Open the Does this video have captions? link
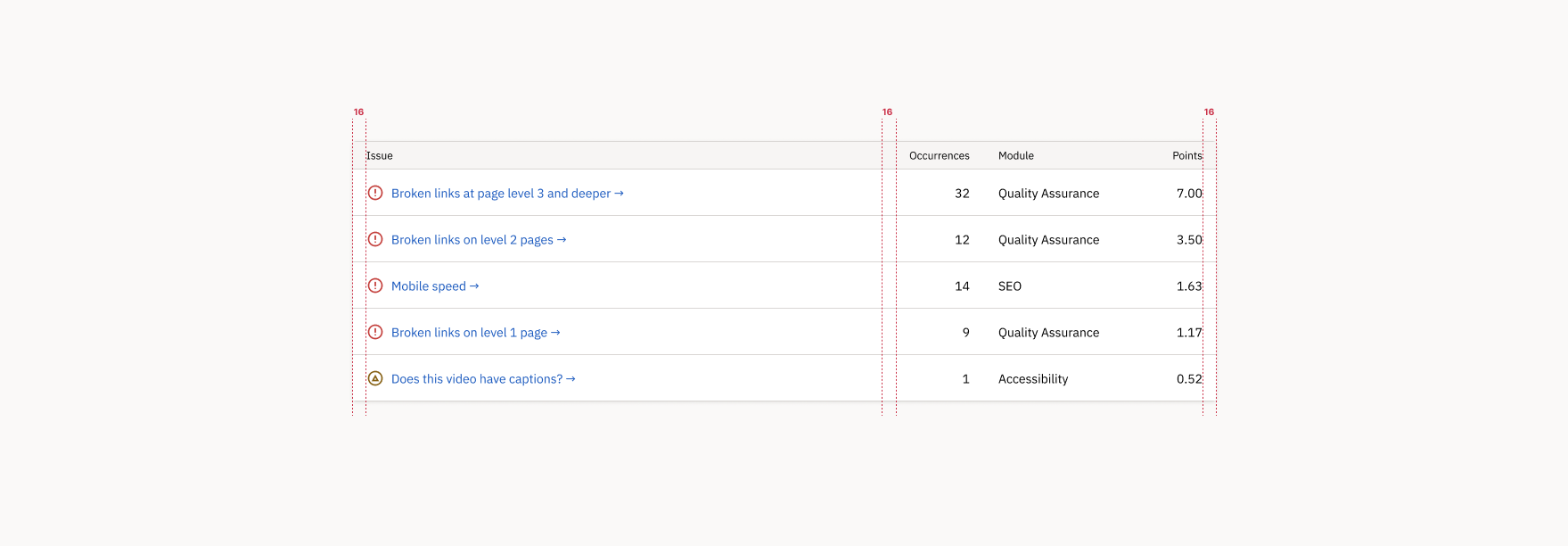 (483, 379)
